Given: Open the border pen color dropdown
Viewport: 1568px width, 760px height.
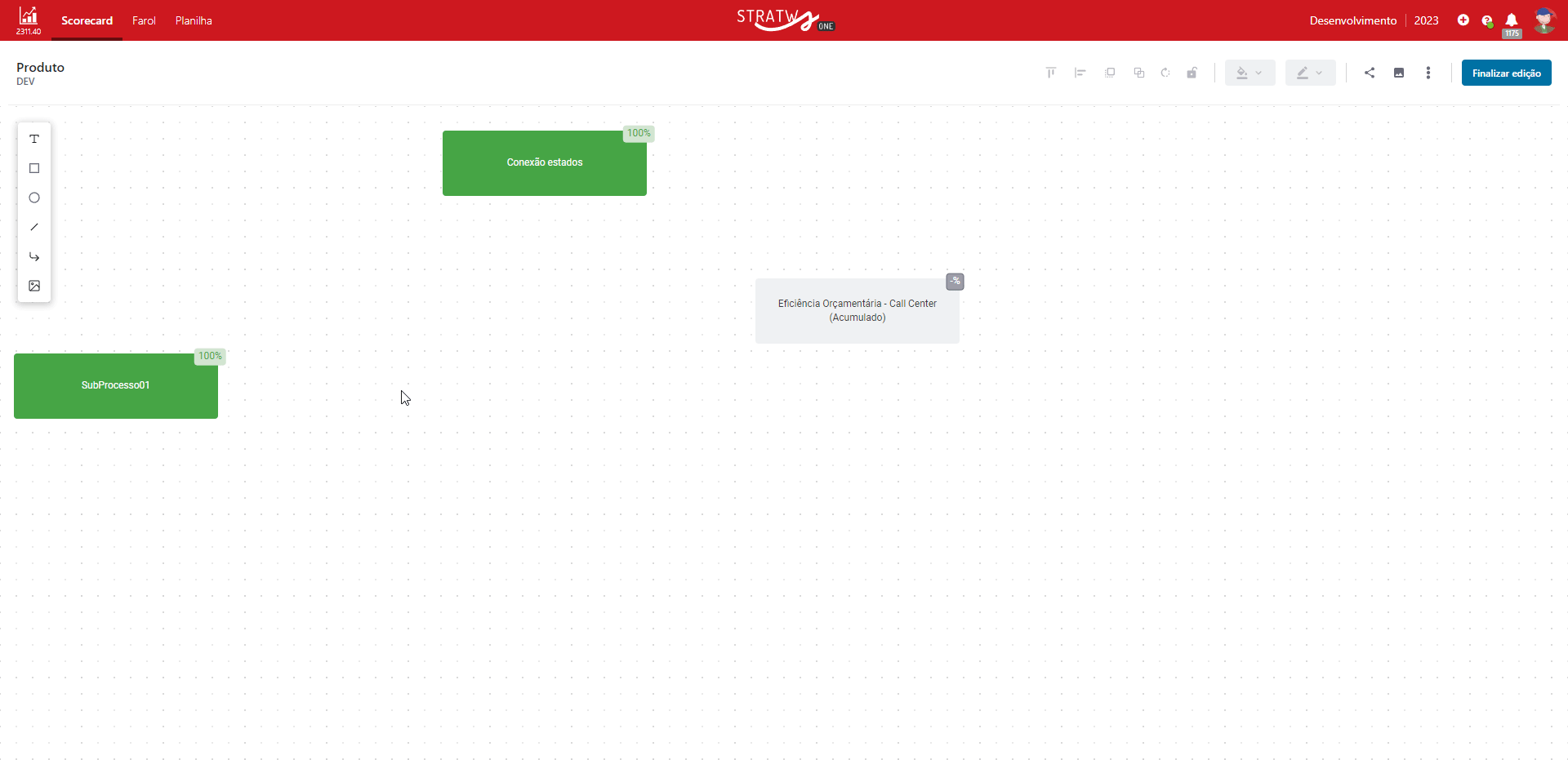Looking at the screenshot, I should pos(1310,73).
